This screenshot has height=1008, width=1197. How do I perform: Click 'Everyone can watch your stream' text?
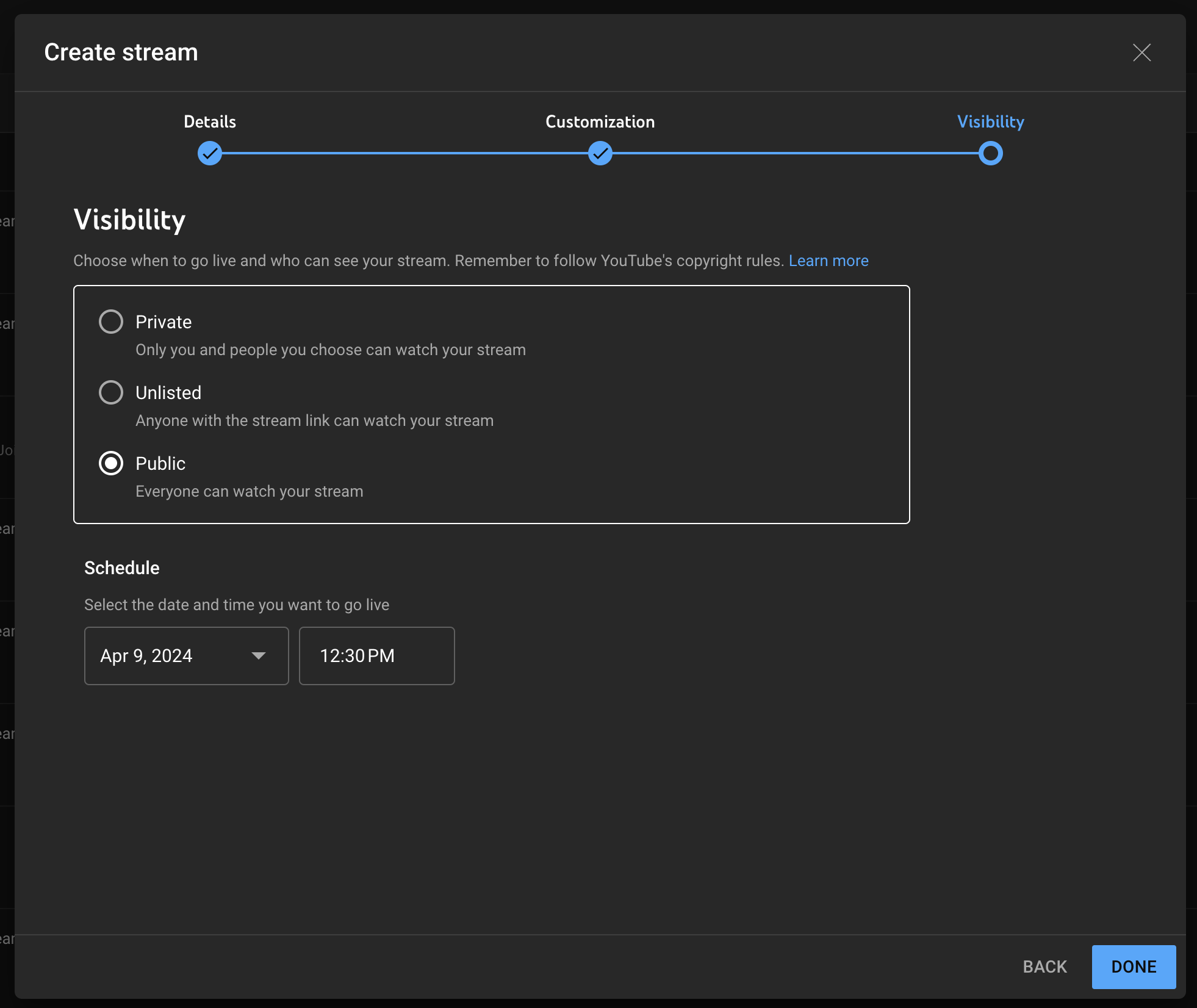coord(250,491)
